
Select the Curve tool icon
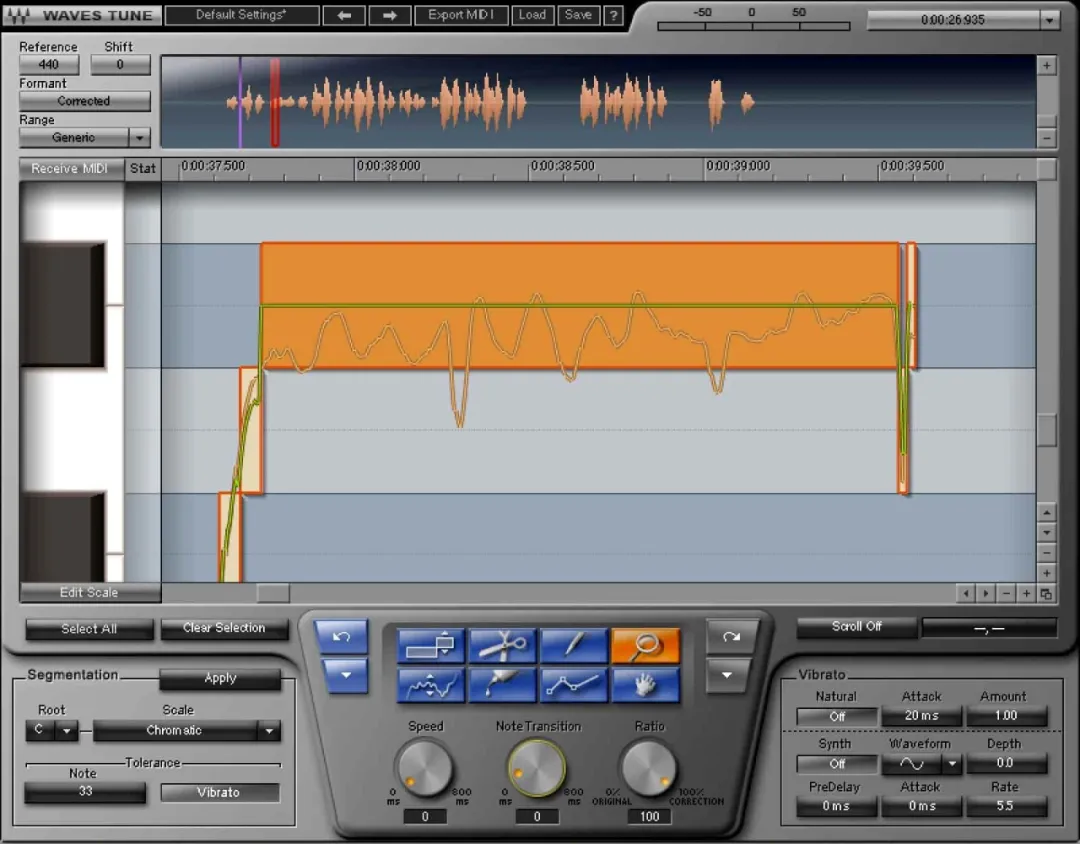(x=431, y=685)
